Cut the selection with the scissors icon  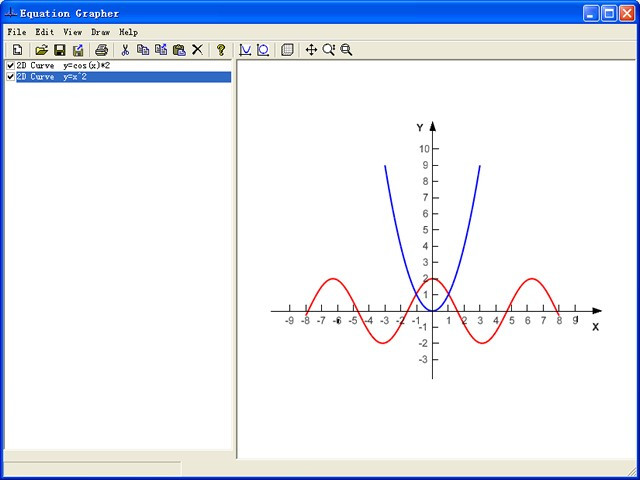tap(125, 50)
